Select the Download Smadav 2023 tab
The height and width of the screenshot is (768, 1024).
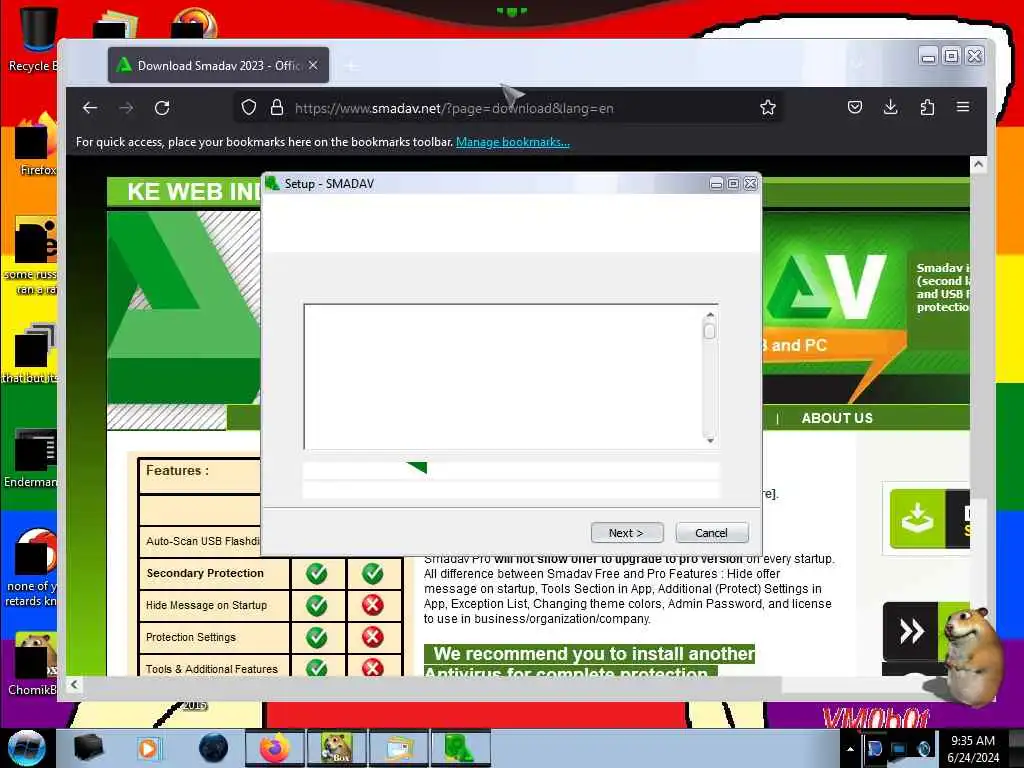218,65
